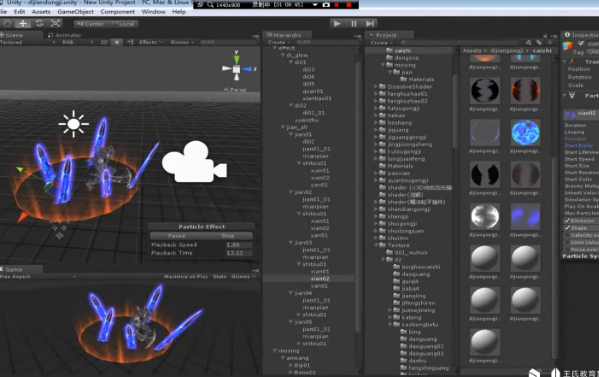Click the Play button
Viewport: 599px width, 377px height.
coord(337,24)
